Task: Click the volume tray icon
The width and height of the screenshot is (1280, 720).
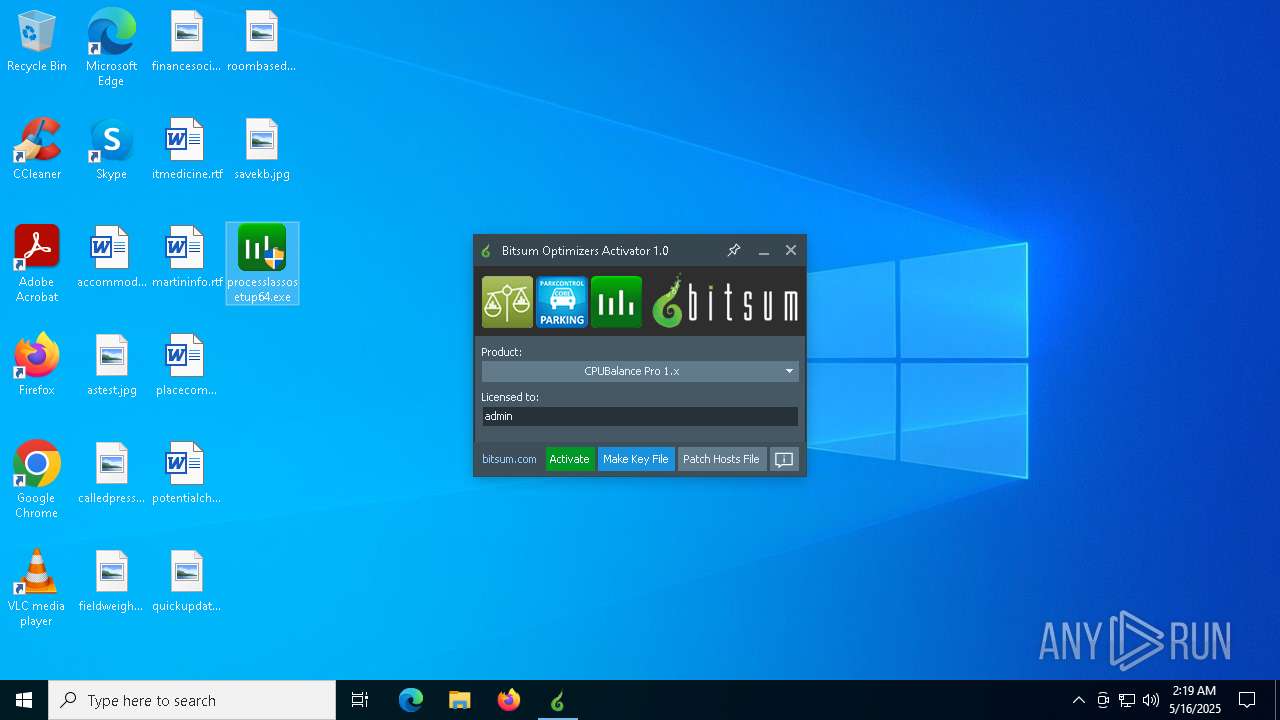Action: click(1151, 700)
